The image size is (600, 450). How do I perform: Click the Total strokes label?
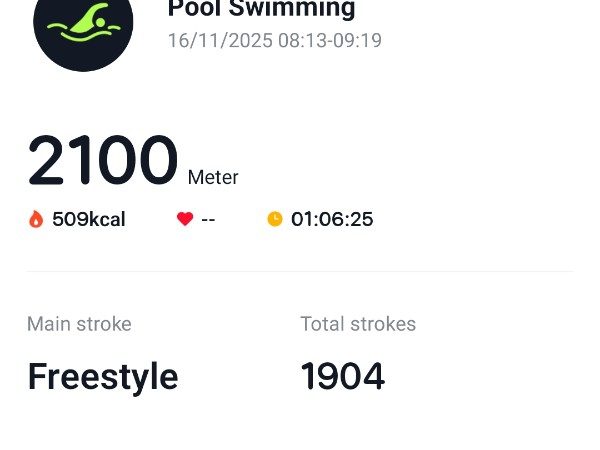tap(358, 324)
